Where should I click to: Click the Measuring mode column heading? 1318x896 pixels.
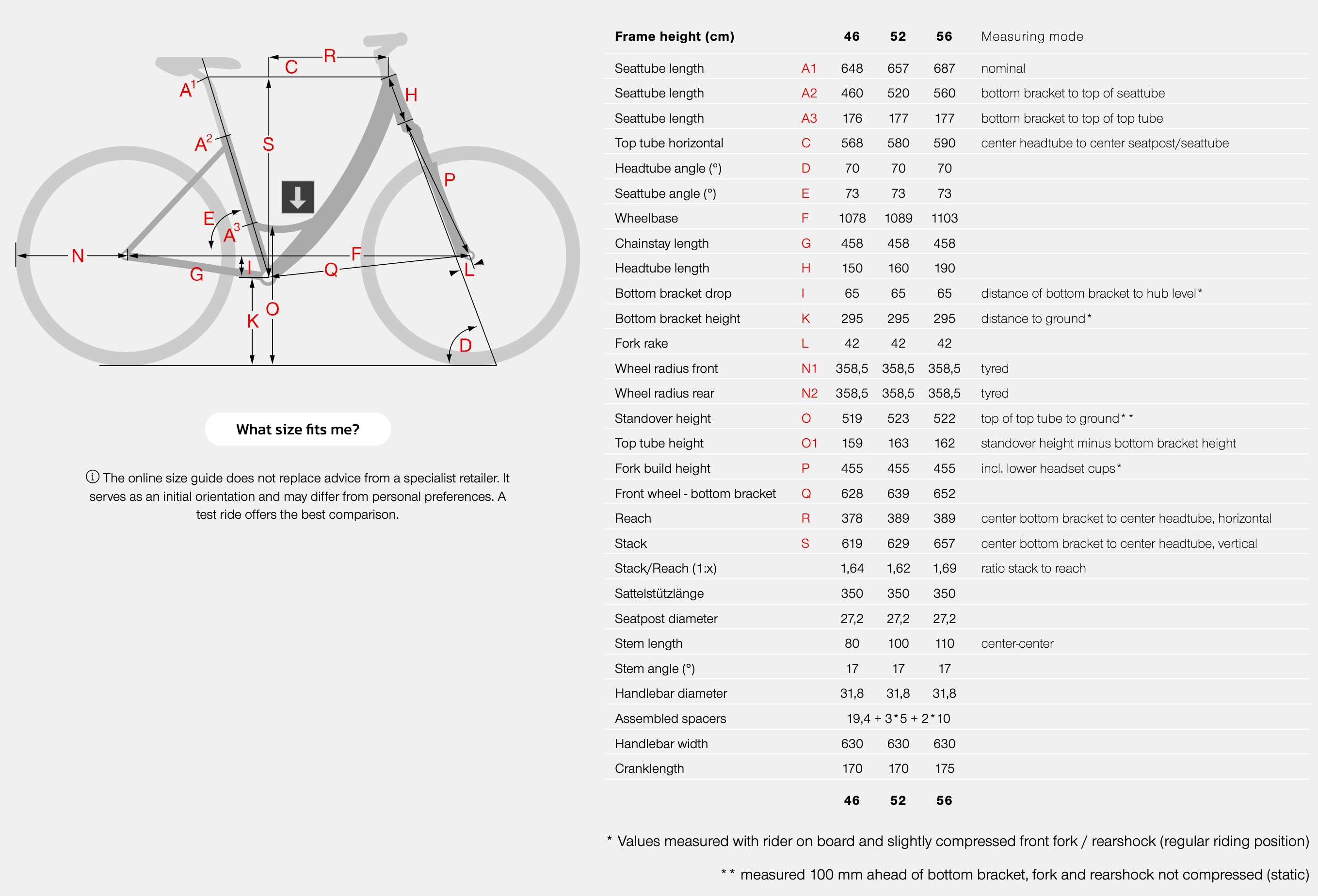click(1032, 36)
